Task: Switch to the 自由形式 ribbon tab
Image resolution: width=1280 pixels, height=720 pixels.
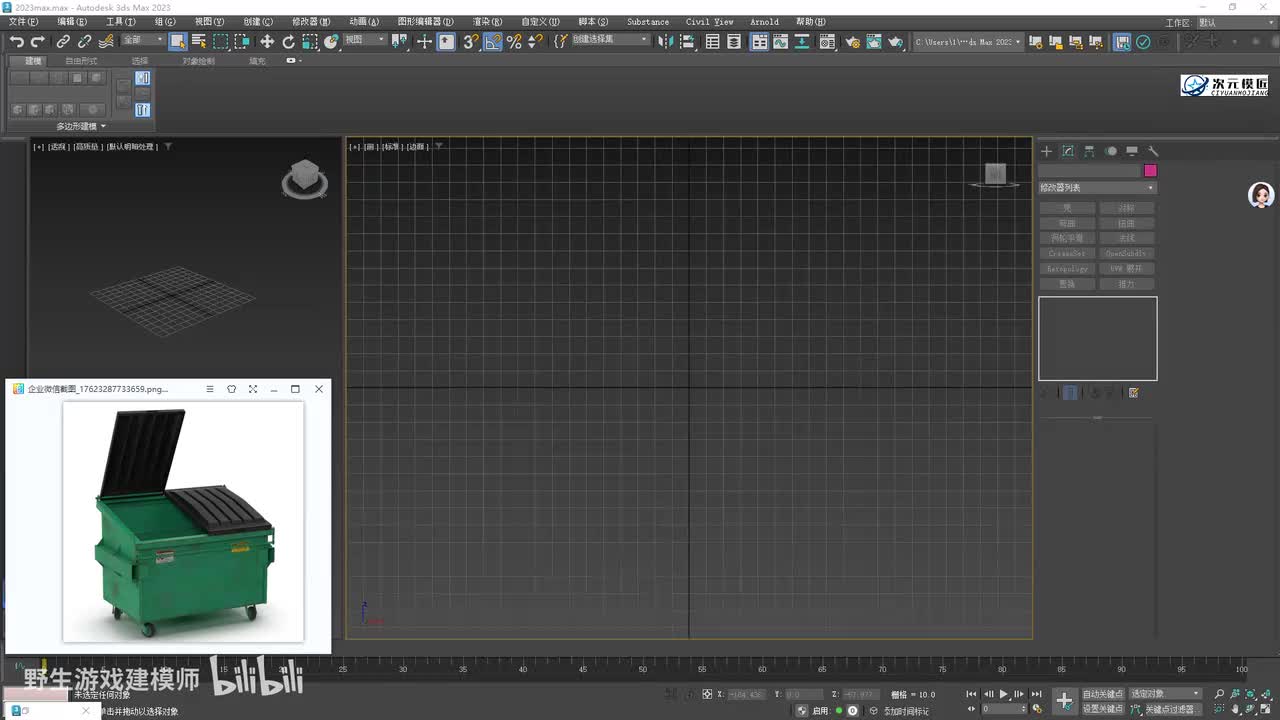Action: tap(81, 61)
